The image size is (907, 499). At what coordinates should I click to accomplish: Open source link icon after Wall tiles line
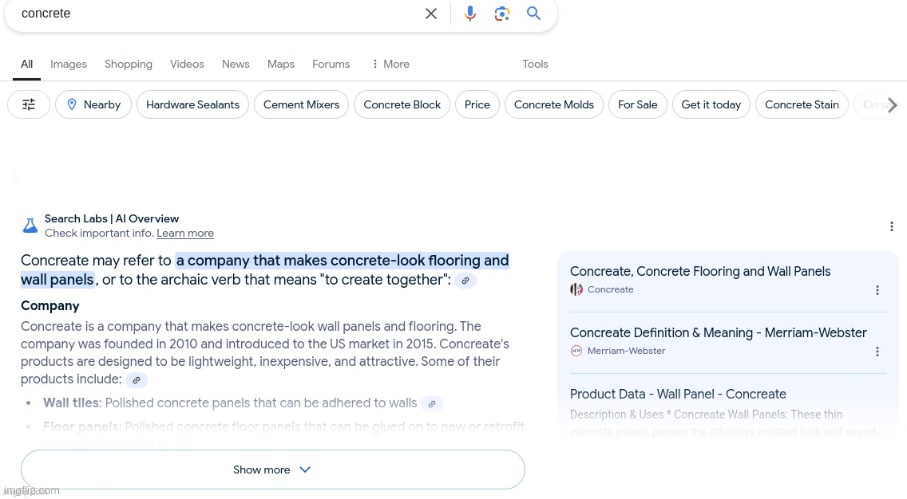pyautogui.click(x=432, y=404)
